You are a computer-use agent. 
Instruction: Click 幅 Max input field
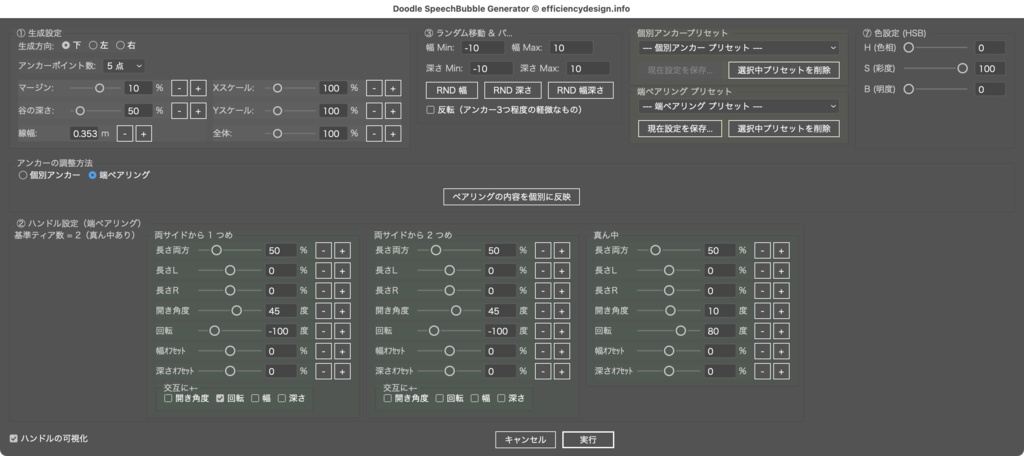tap(571, 48)
